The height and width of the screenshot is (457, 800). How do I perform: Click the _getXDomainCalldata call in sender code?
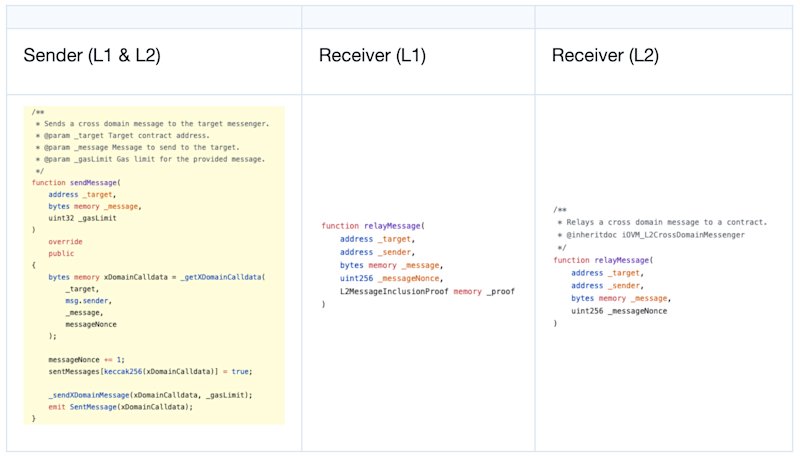pyautogui.click(x=221, y=277)
